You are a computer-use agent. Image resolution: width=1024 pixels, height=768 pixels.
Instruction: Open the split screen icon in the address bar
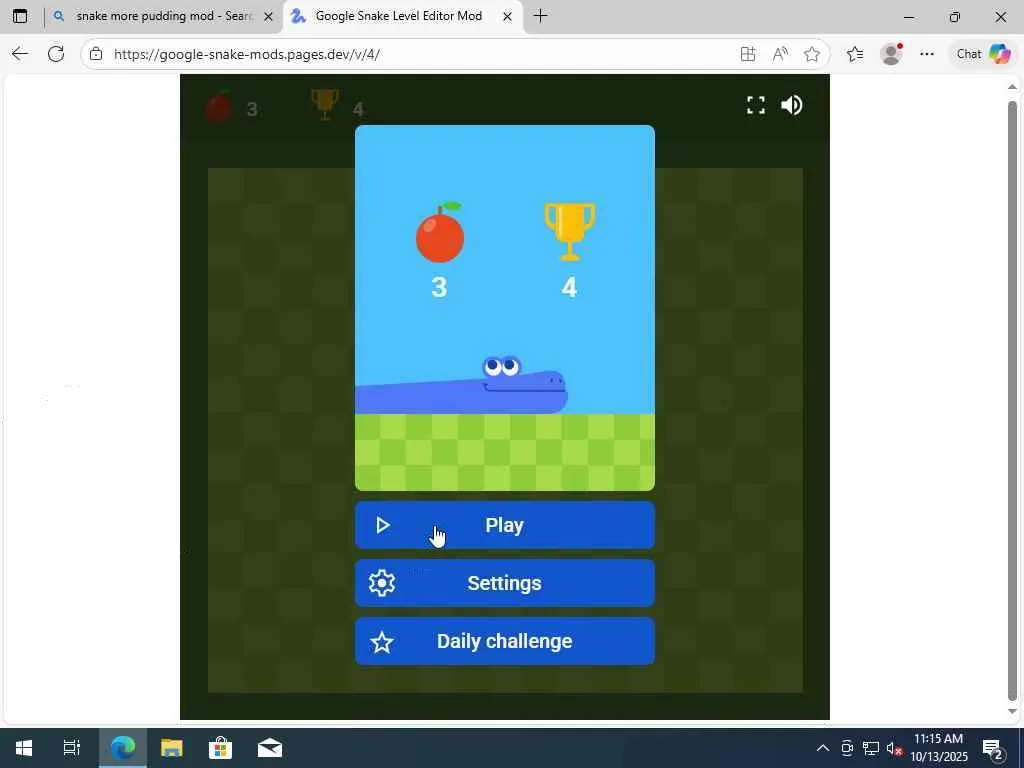coord(748,54)
